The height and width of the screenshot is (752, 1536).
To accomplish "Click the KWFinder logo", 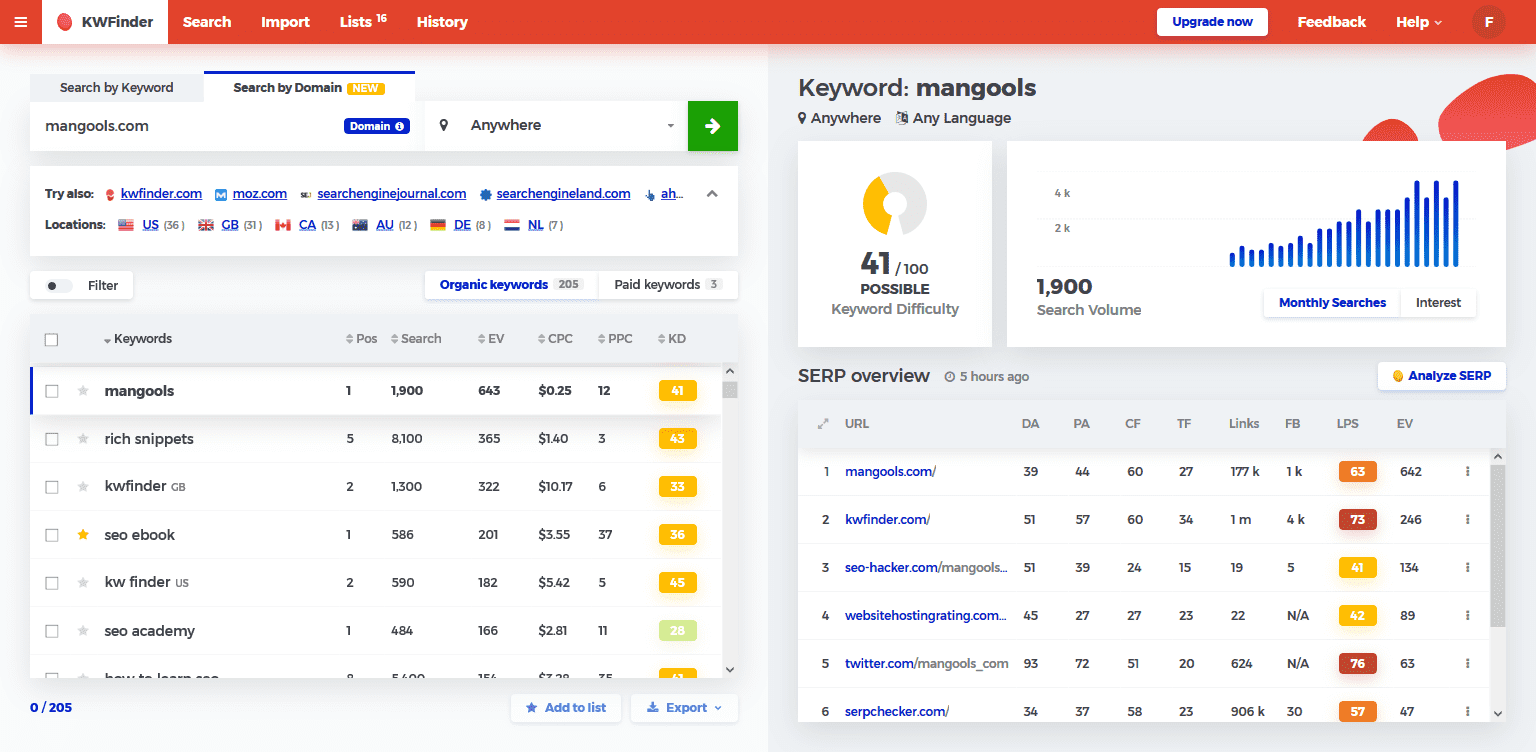I will (x=104, y=21).
